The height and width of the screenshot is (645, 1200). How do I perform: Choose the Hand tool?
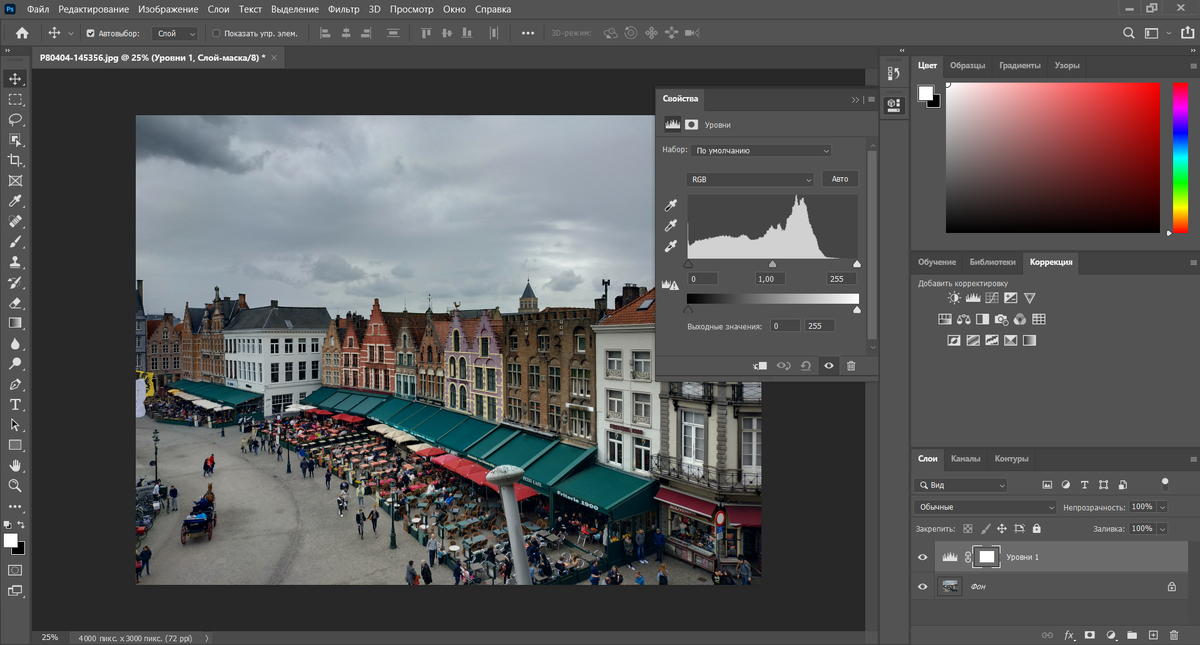pos(15,465)
